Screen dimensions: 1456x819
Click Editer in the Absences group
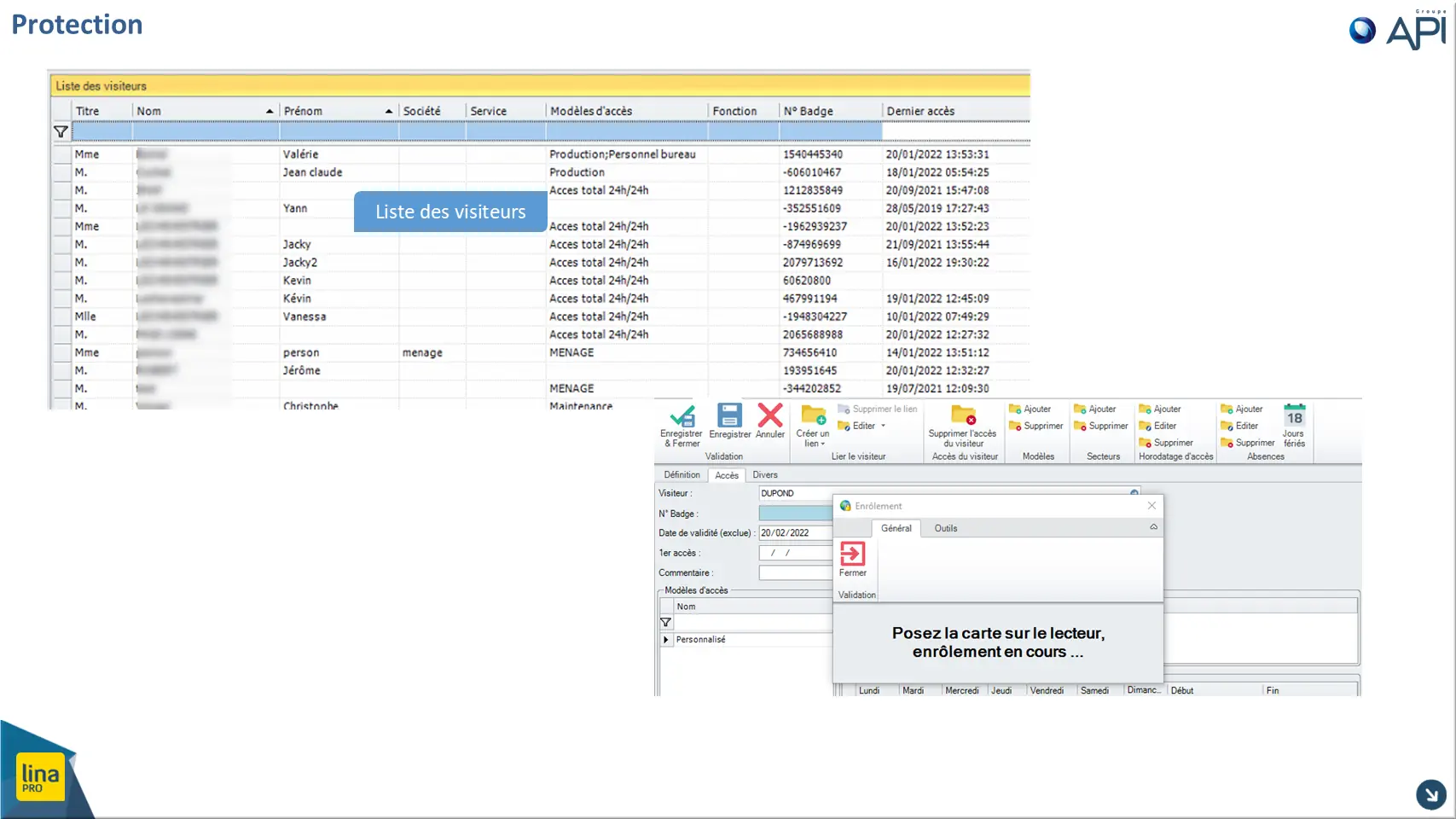coord(1239,426)
